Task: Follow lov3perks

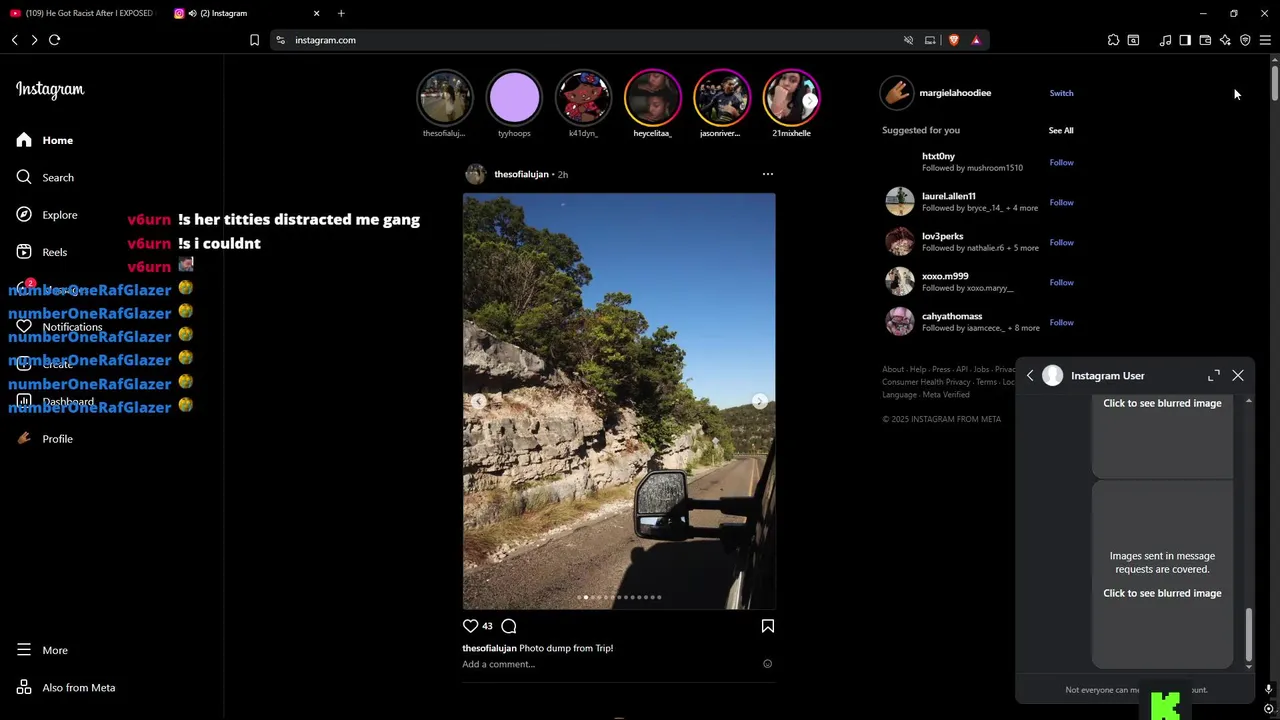Action: (x=1061, y=242)
